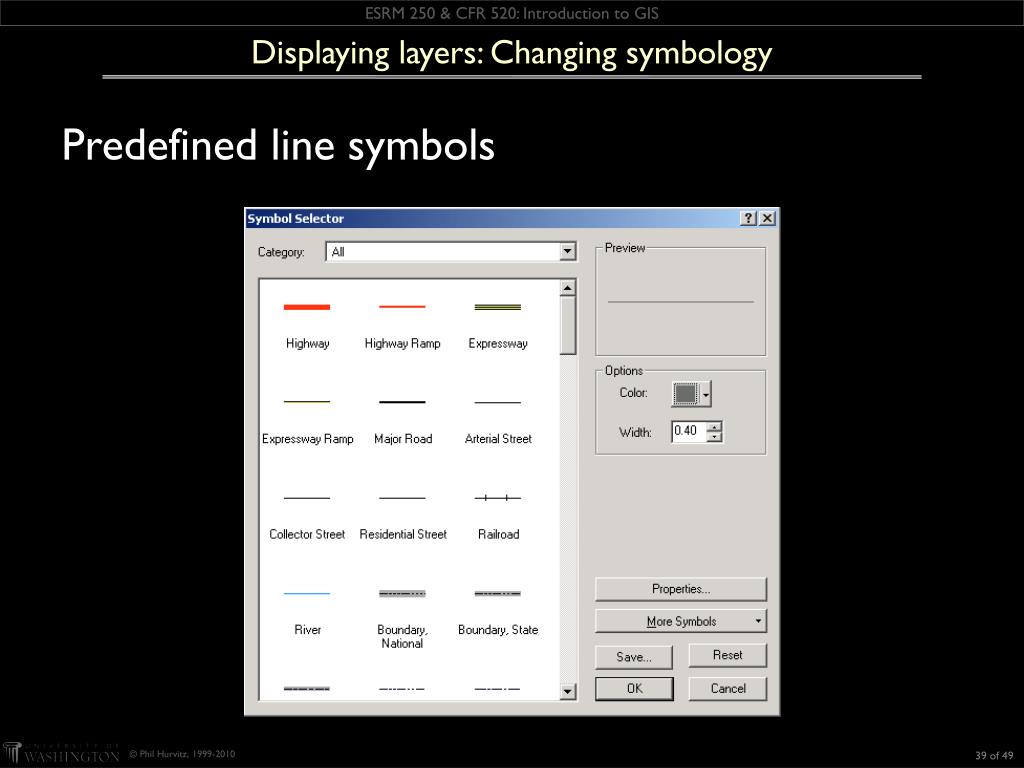The height and width of the screenshot is (768, 1024).
Task: Select the Railroad line symbol
Action: point(498,515)
